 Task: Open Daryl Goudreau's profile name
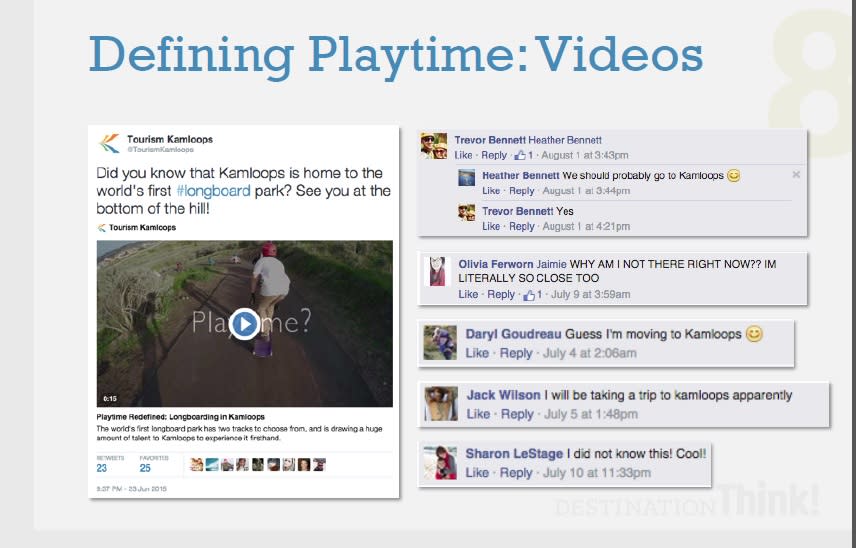pyautogui.click(x=513, y=334)
